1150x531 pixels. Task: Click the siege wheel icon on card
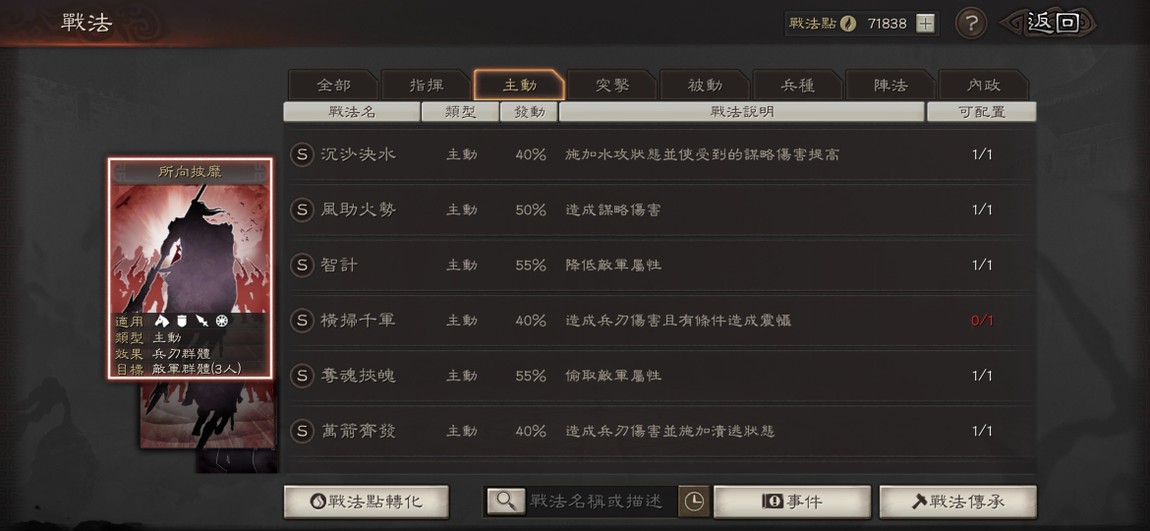[x=221, y=321]
